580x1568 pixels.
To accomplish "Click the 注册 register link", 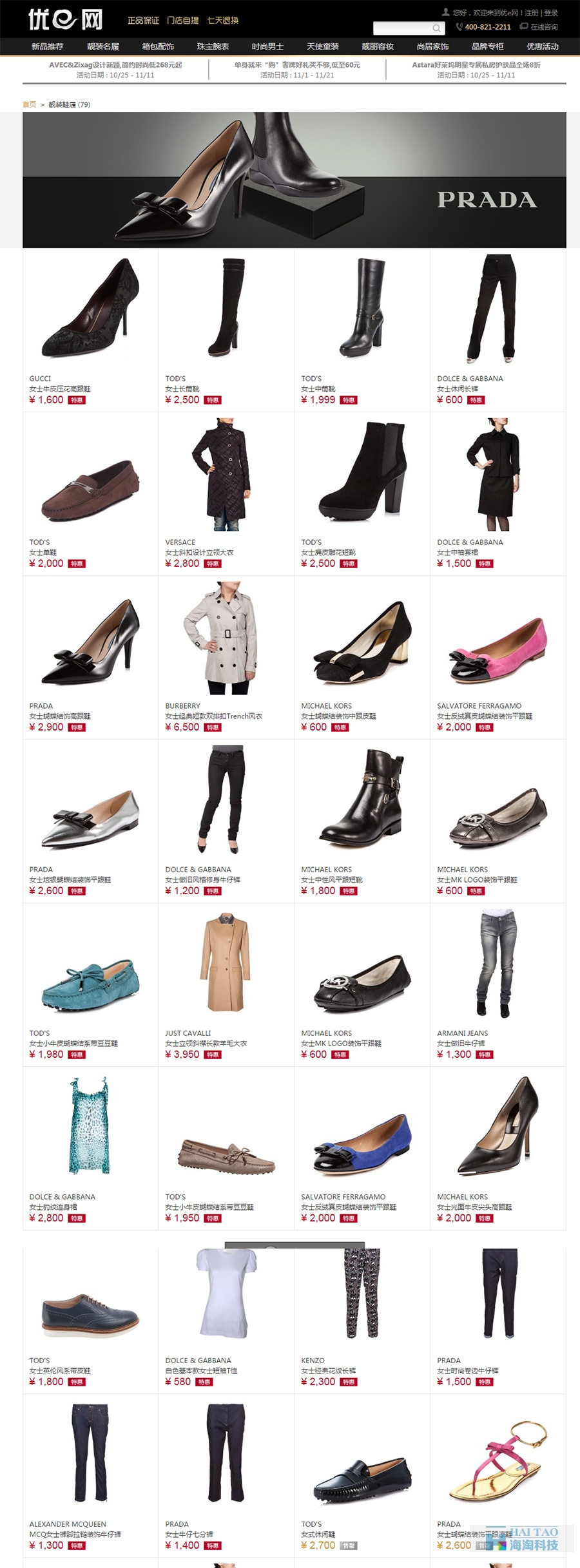I will [x=532, y=12].
